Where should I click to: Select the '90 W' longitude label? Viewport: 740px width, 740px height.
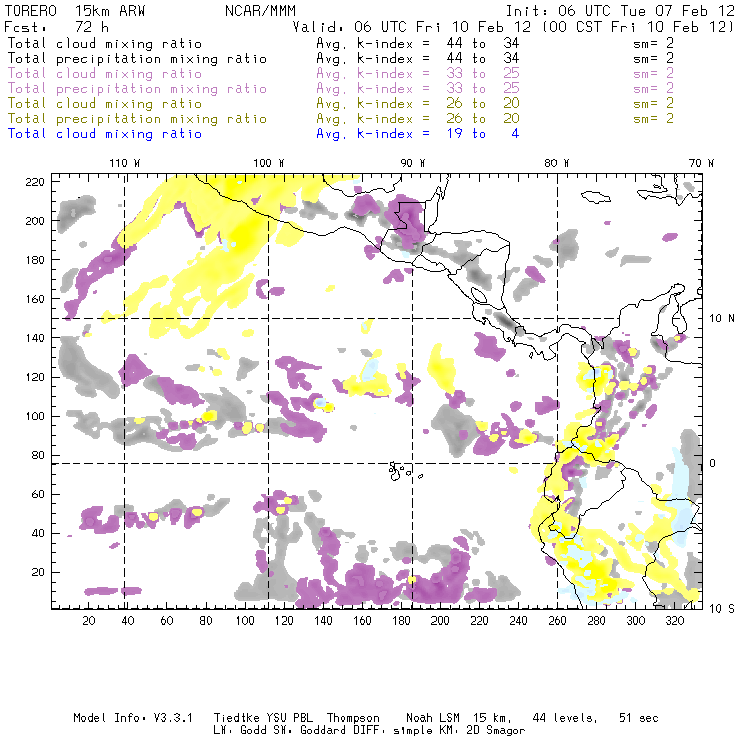(x=413, y=163)
